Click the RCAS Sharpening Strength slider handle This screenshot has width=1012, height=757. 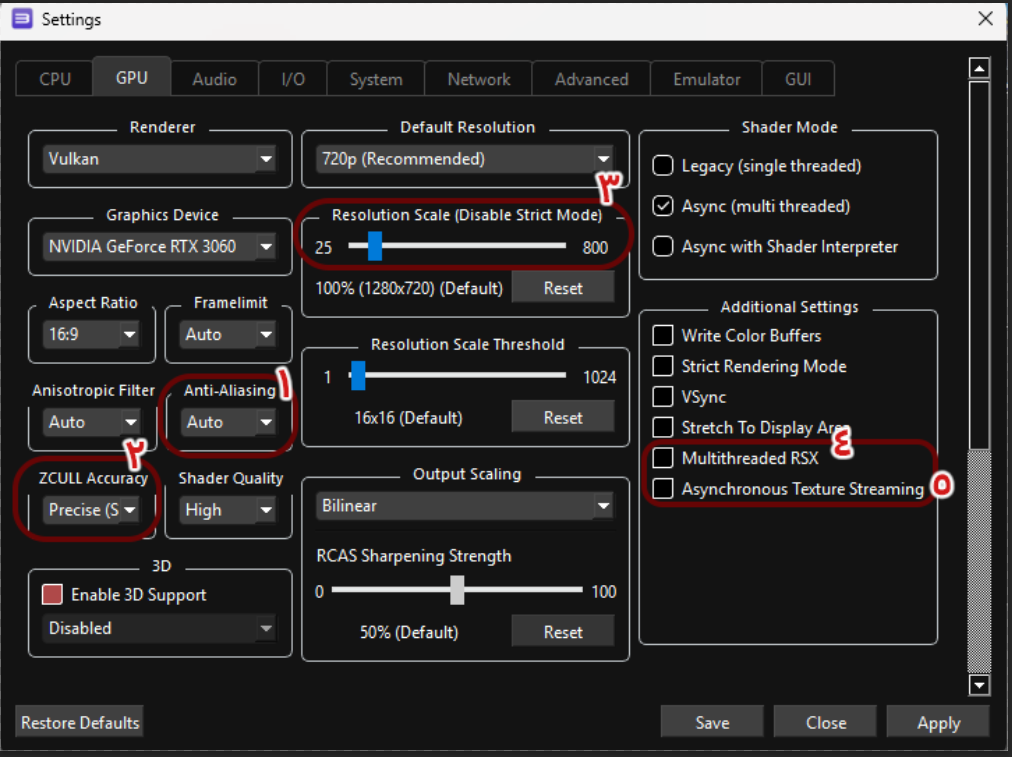457,590
